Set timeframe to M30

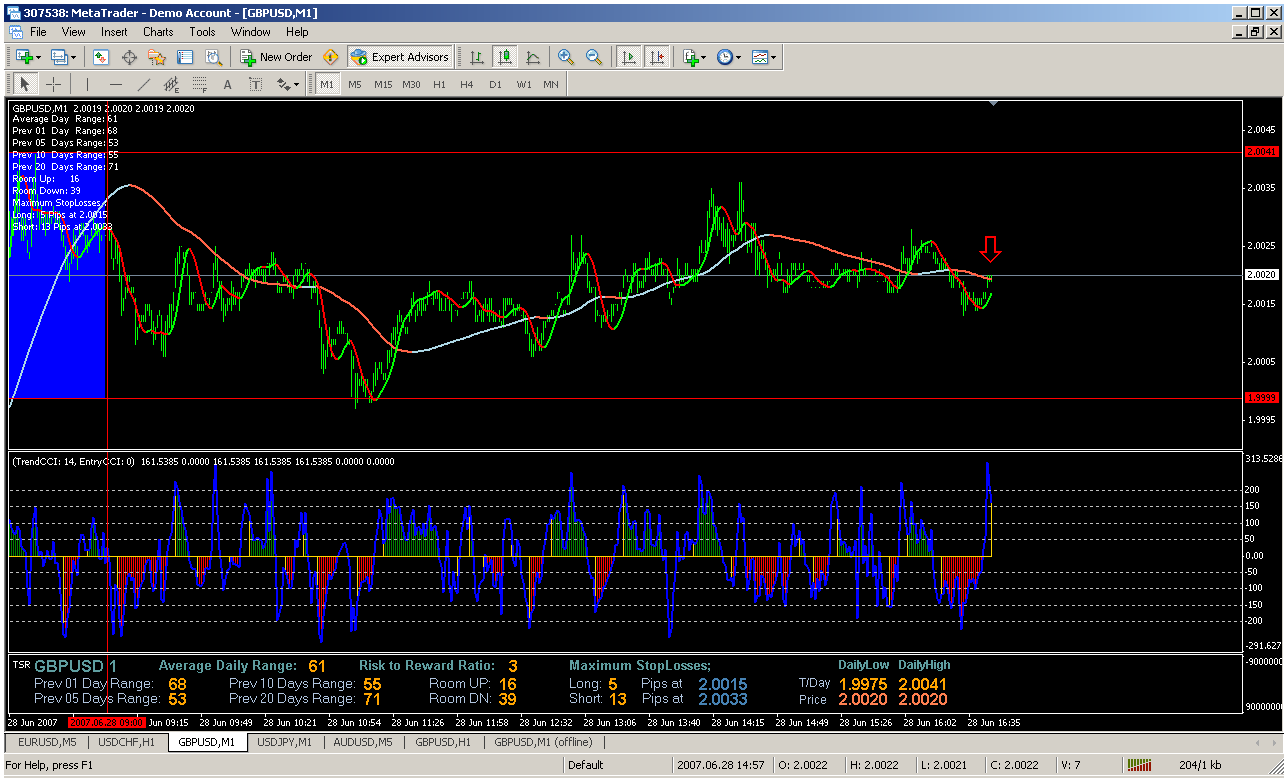[x=411, y=85]
